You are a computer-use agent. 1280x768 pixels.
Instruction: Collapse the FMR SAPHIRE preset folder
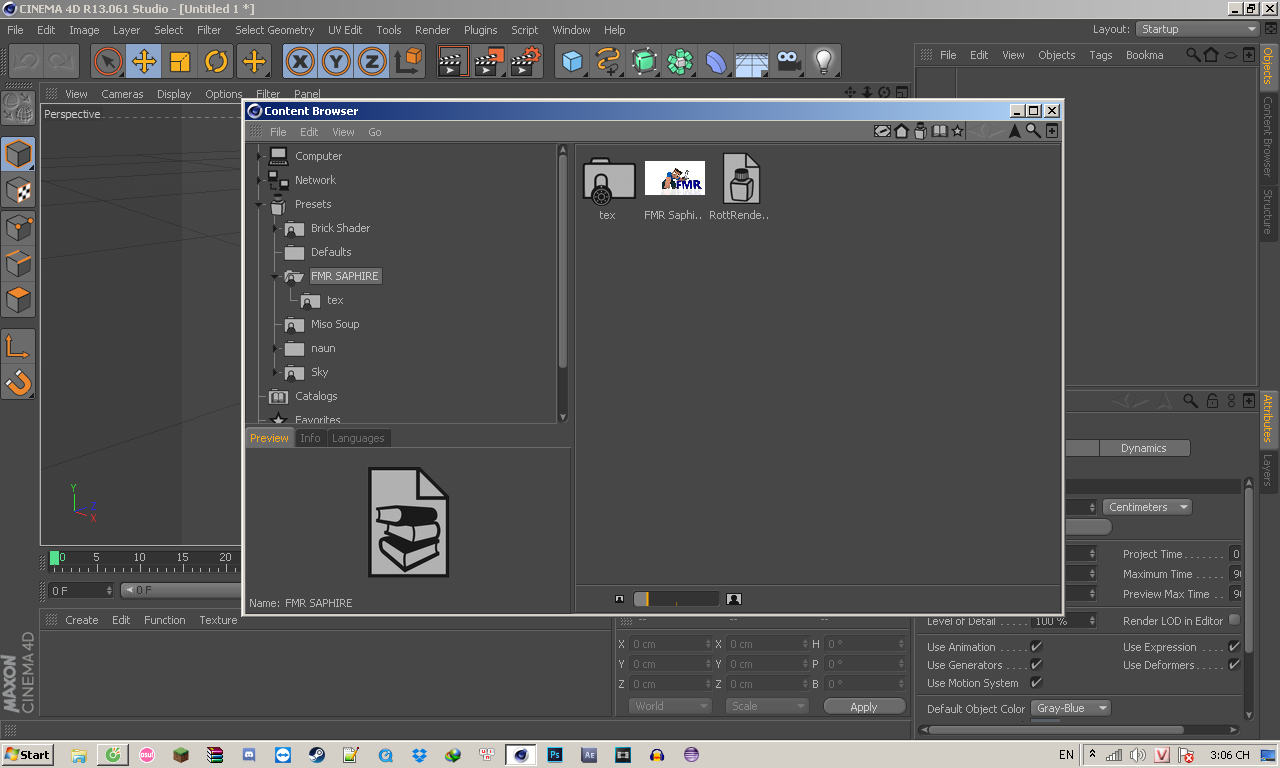(275, 276)
